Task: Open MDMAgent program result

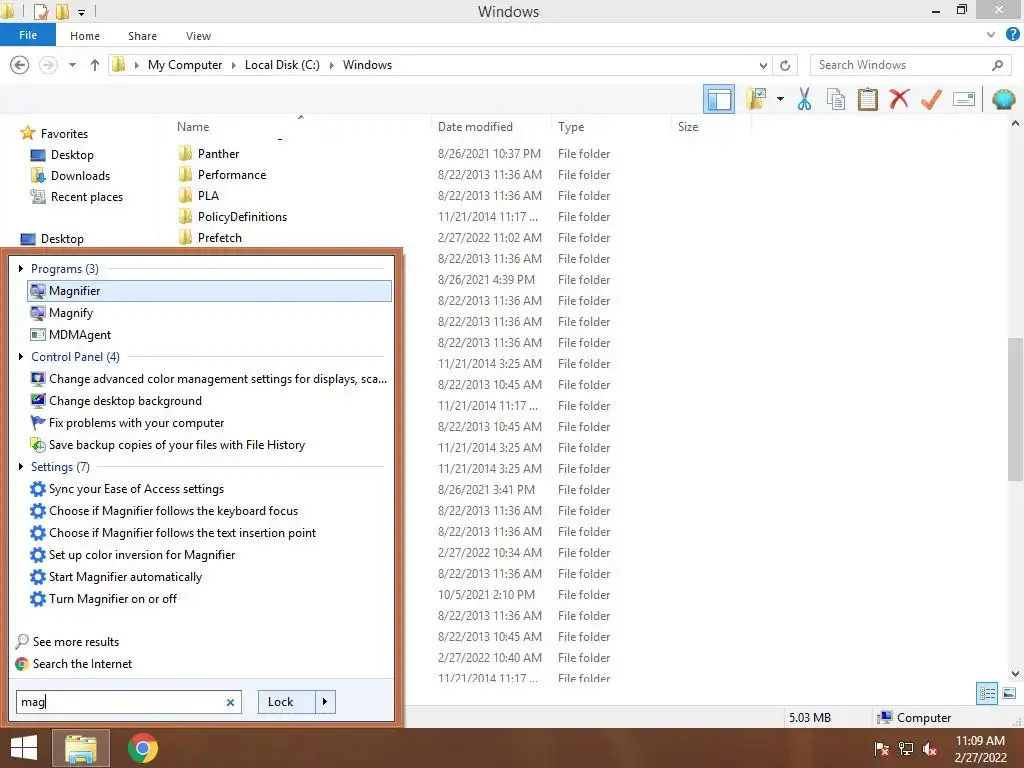Action: pyautogui.click(x=80, y=334)
